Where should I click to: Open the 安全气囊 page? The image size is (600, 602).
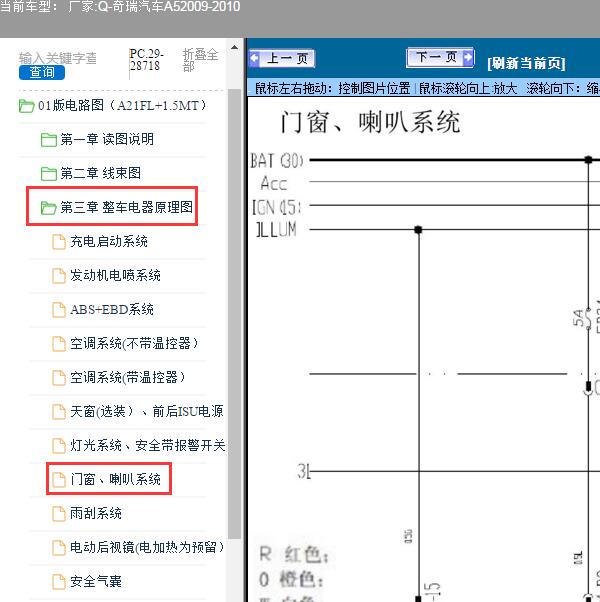(96, 581)
